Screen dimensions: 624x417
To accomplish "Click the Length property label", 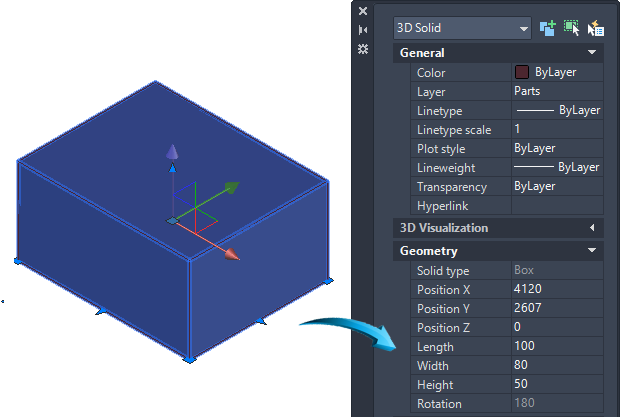I will (435, 347).
